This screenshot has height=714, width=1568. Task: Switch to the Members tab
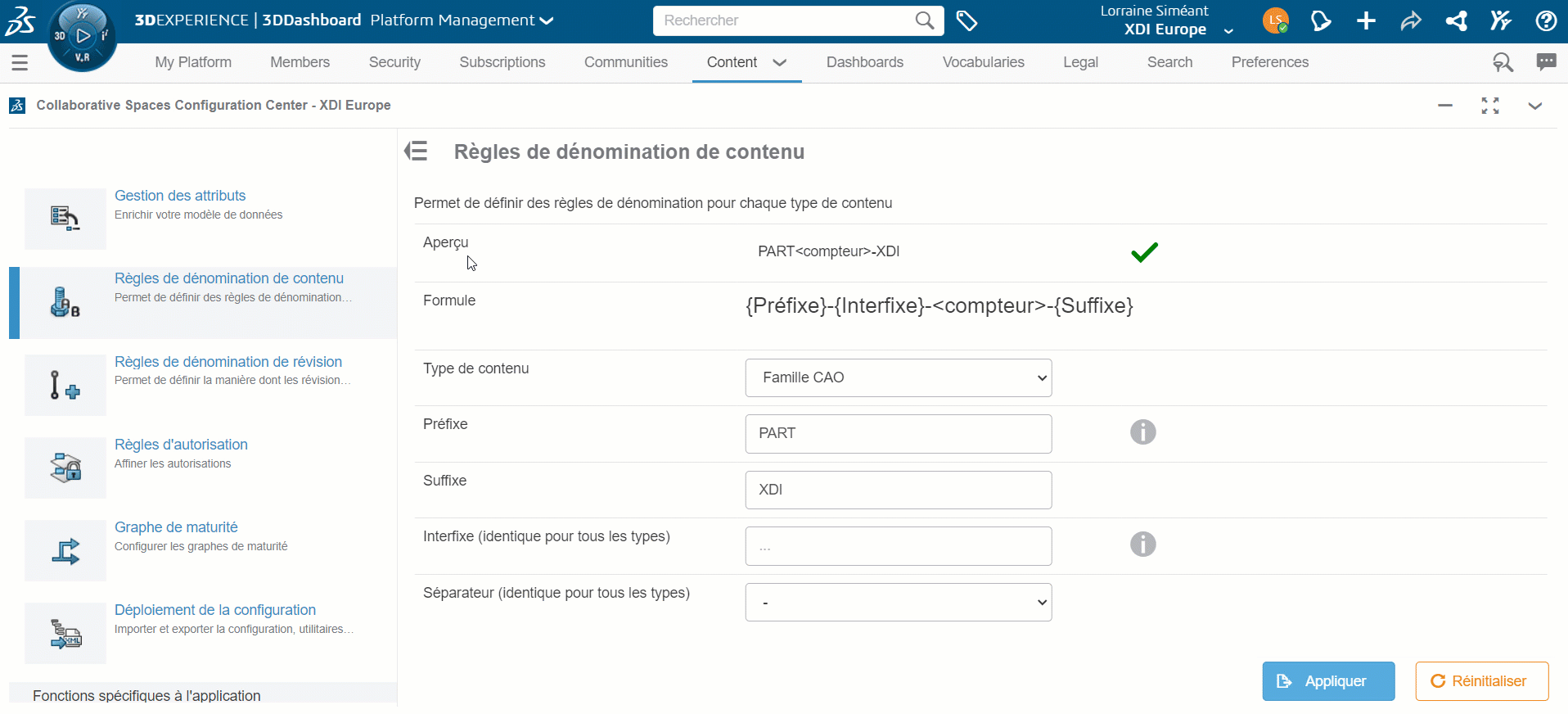[x=300, y=62]
